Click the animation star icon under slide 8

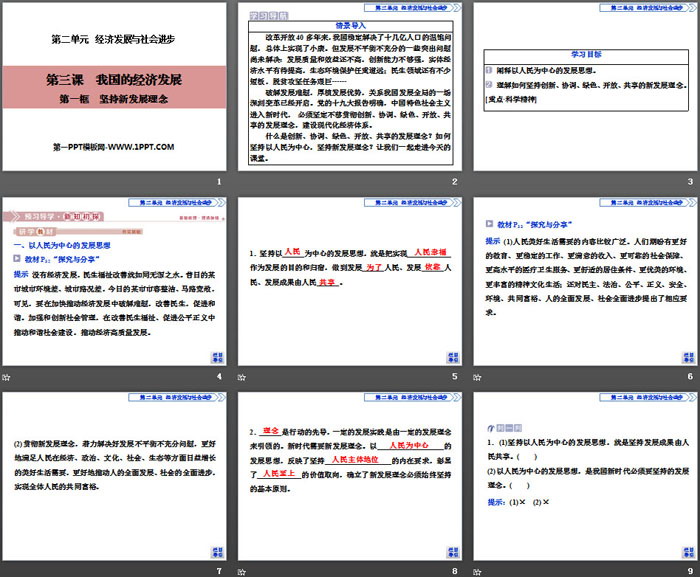click(243, 570)
